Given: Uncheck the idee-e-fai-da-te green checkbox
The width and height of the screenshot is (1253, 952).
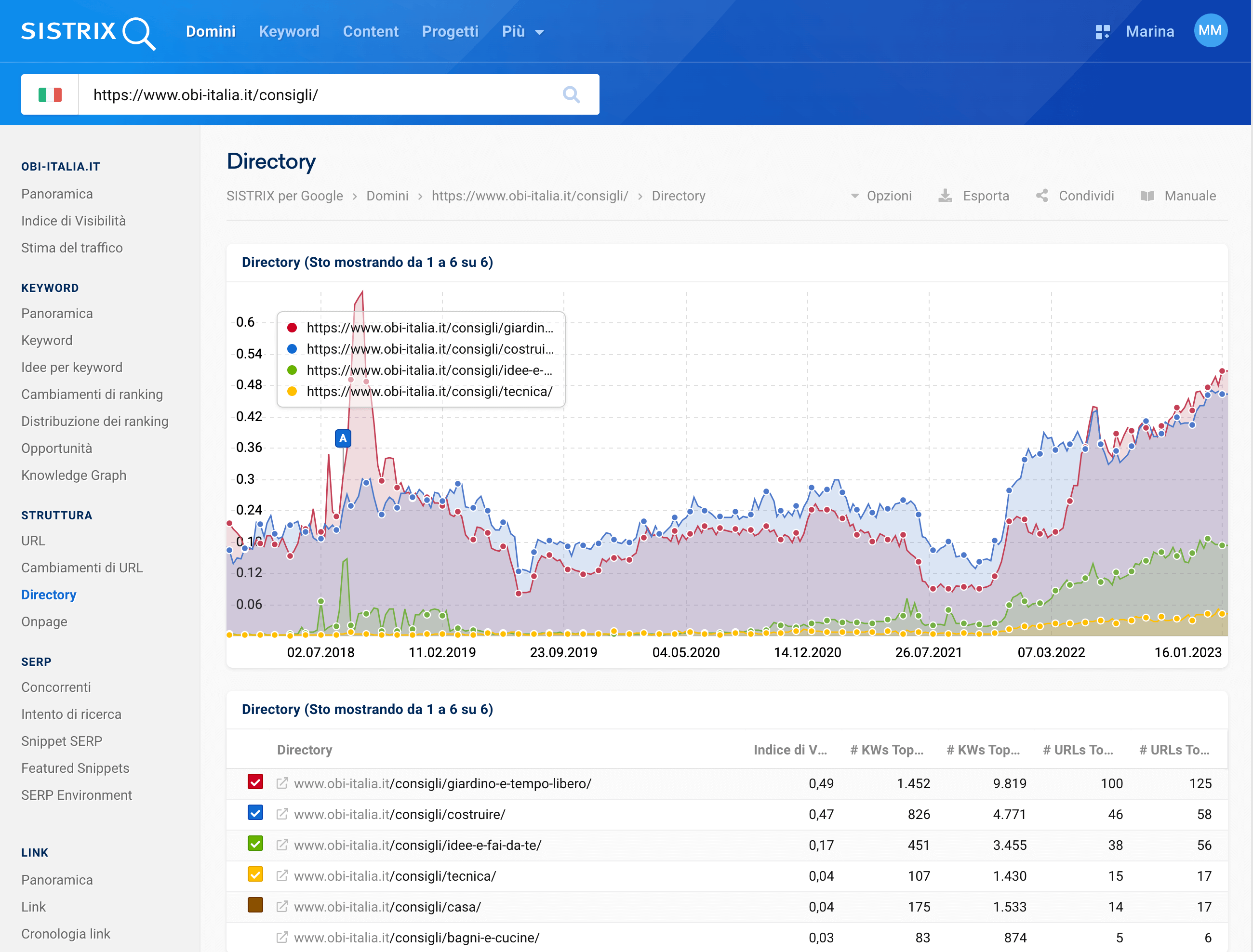Looking at the screenshot, I should pyautogui.click(x=255, y=844).
